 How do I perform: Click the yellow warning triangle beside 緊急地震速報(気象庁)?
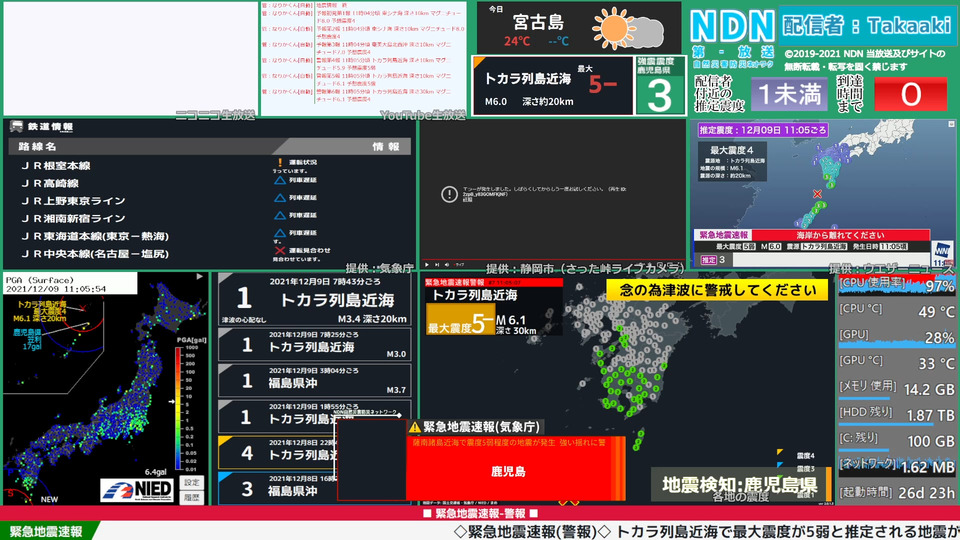pyautogui.click(x=414, y=427)
